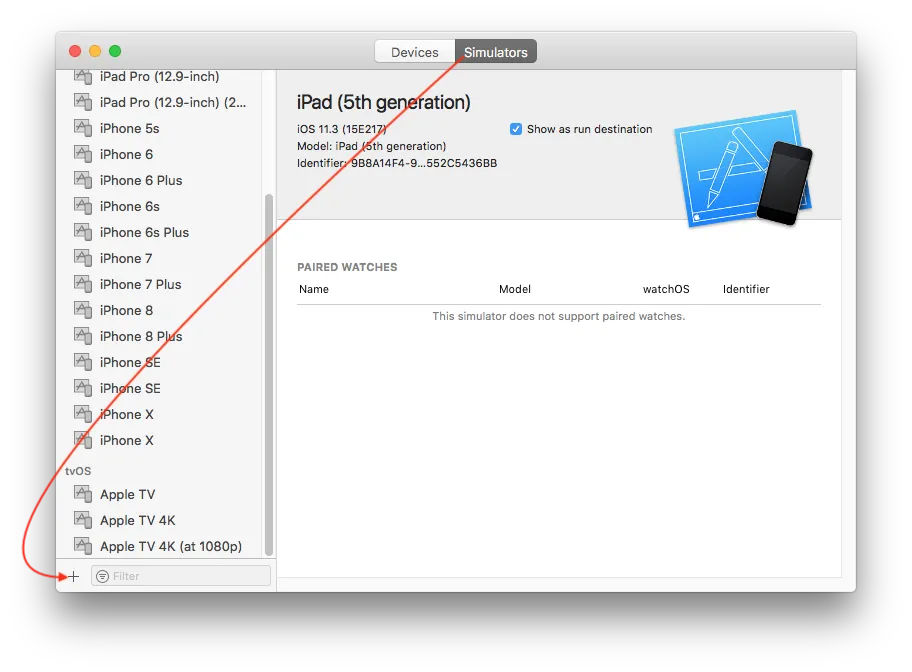
Task: Select Apple TV 4K (at 1080p)
Action: coord(170,546)
